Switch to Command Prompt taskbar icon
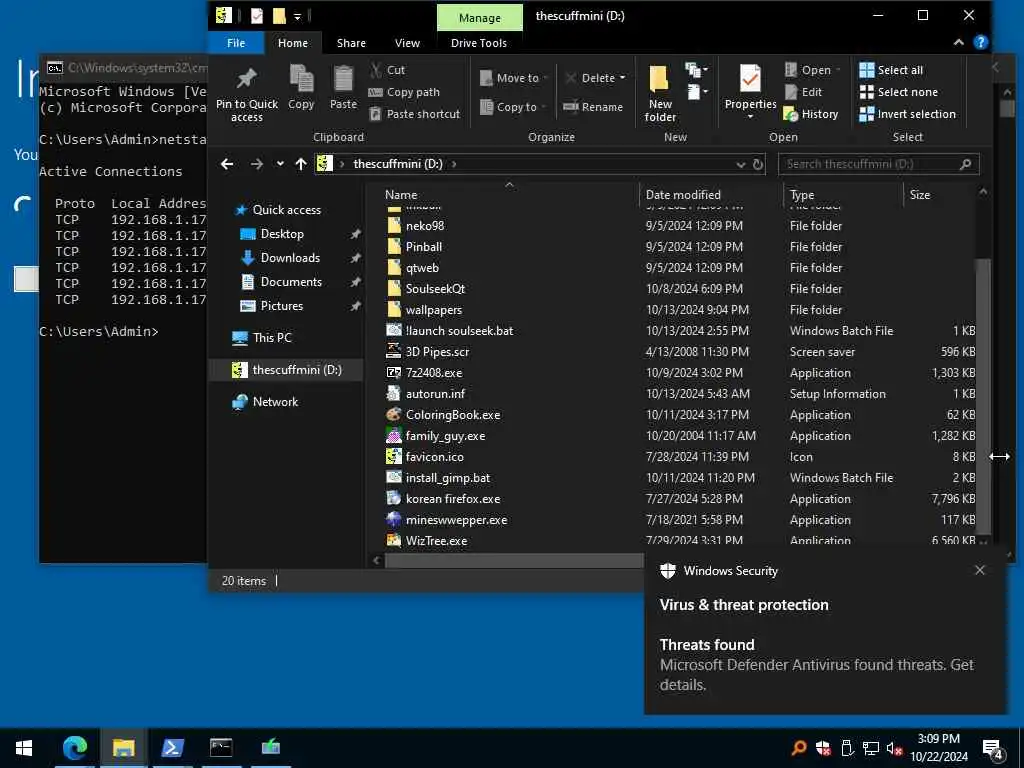Viewport: 1024px width, 768px height. tap(221, 747)
